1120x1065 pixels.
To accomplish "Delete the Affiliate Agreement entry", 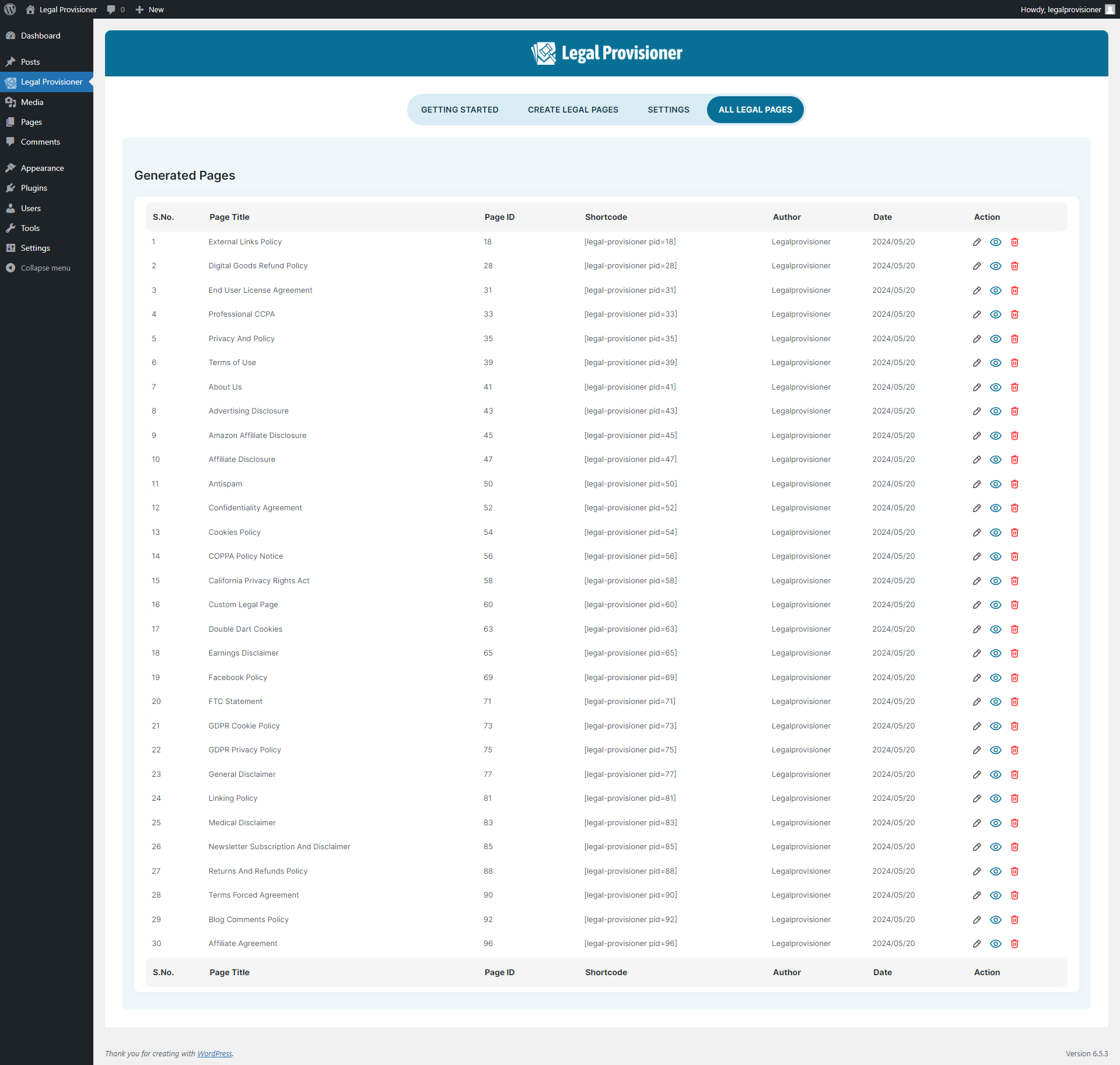I will pos(1015,943).
